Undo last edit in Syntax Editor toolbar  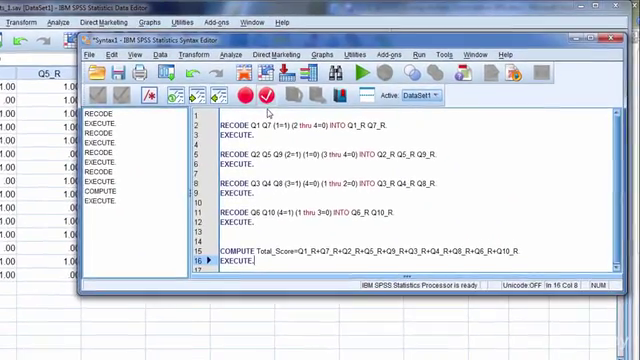(x=192, y=73)
